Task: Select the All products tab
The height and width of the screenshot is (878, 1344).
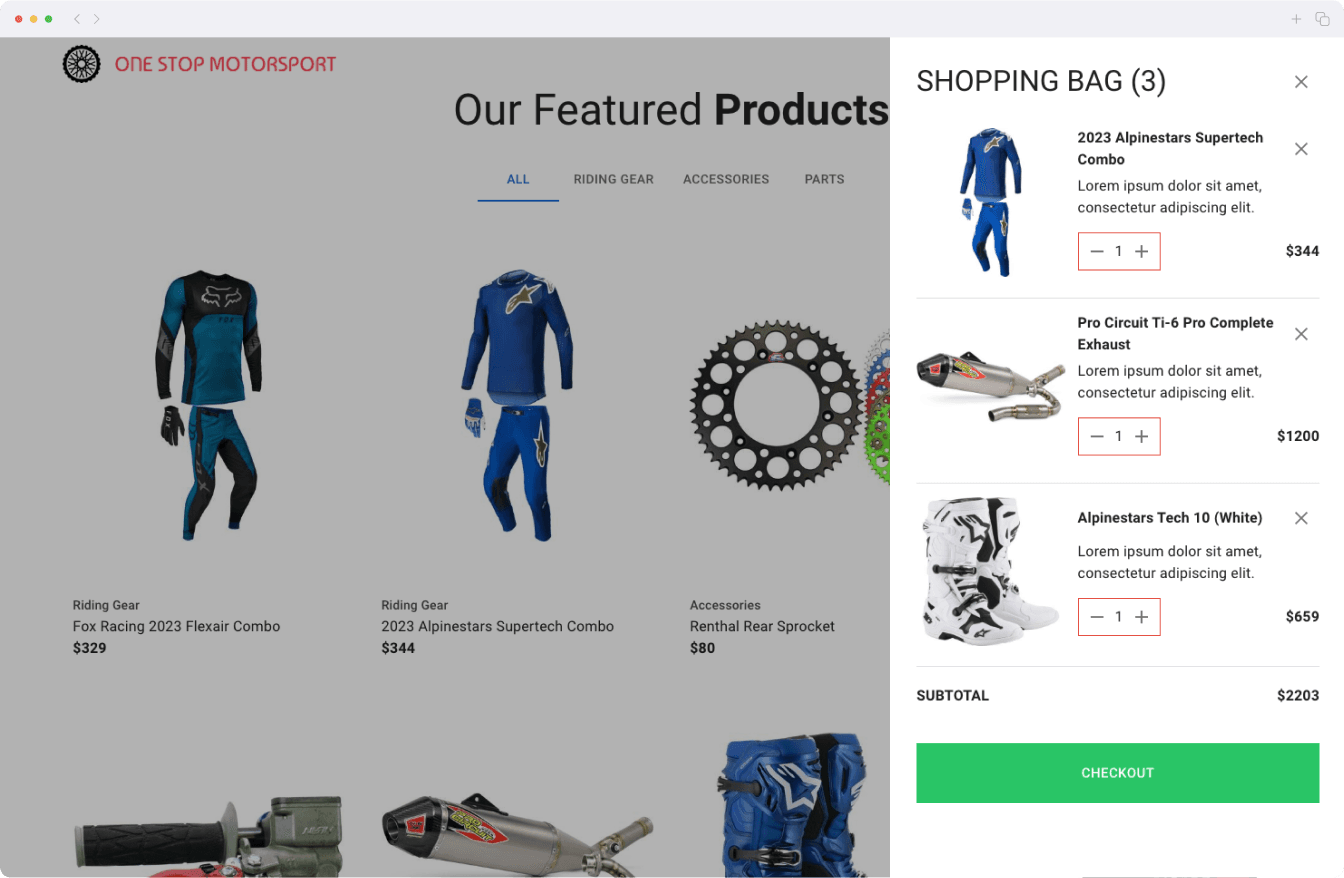Action: 518,180
